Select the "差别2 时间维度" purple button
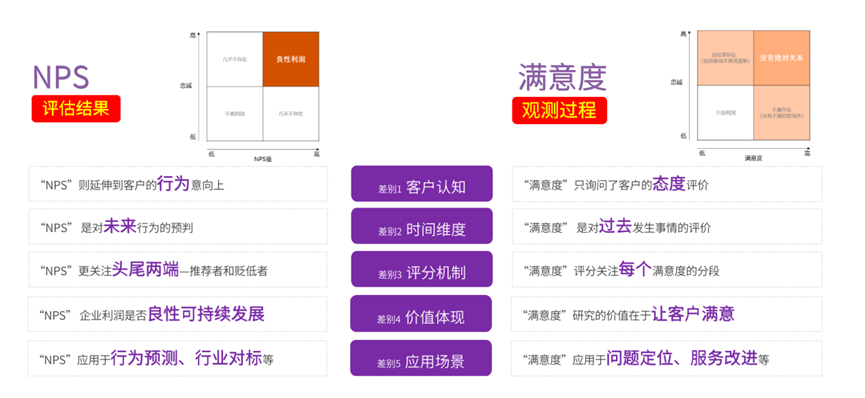Screen dimensions: 865x398 coord(421,226)
